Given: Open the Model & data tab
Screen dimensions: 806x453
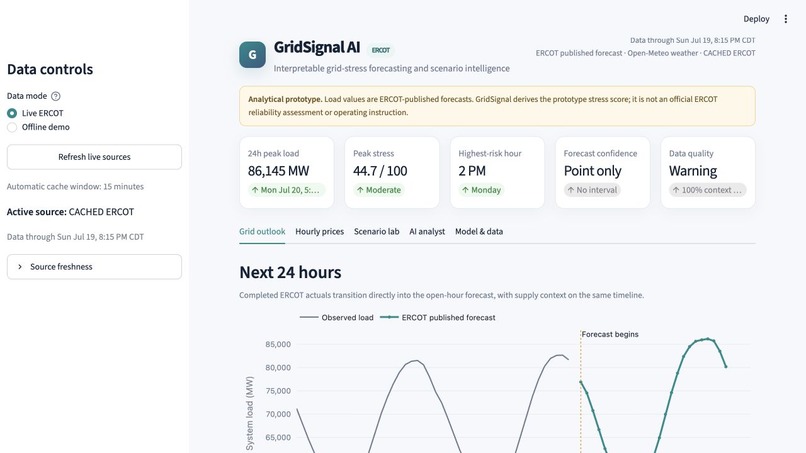Looking at the screenshot, I should [x=479, y=231].
